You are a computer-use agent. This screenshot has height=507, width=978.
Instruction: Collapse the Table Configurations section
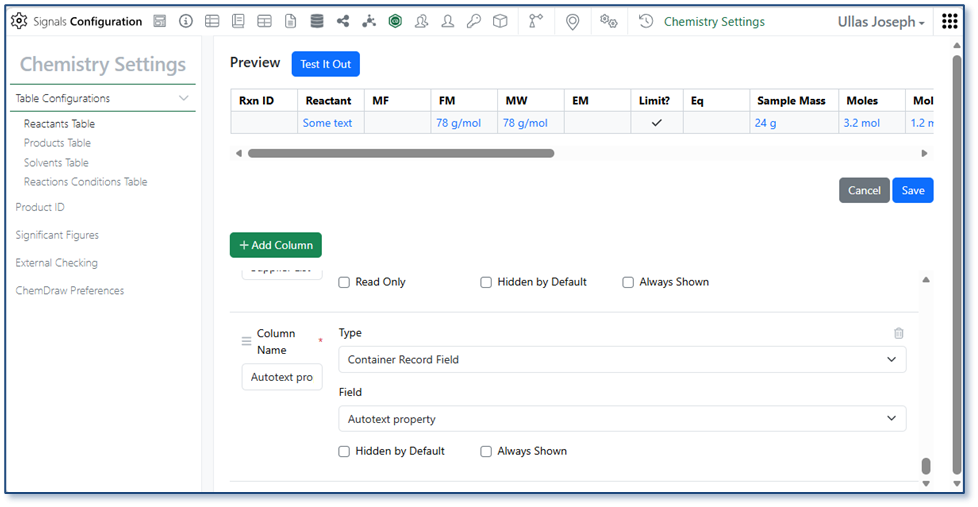click(x=183, y=98)
